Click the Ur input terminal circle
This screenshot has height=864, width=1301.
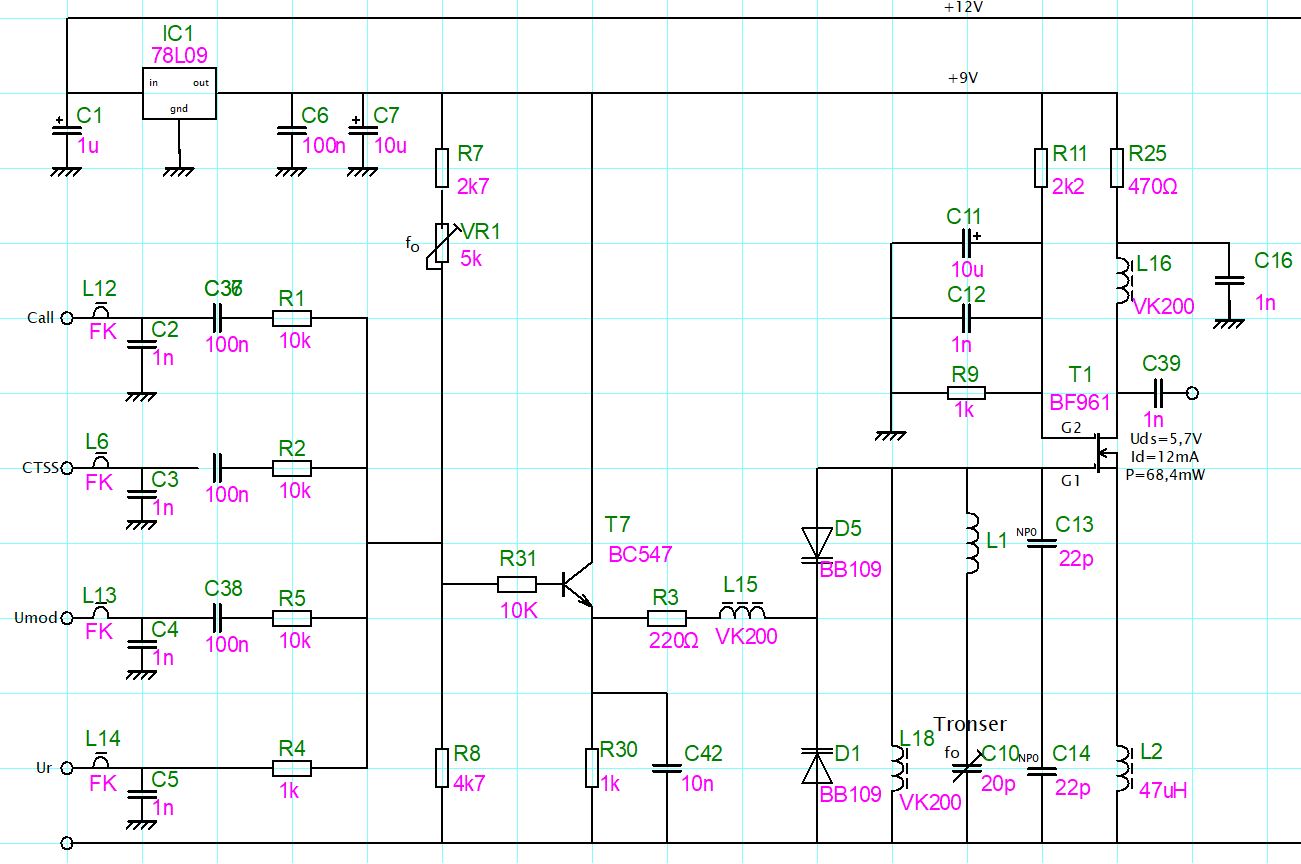pyautogui.click(x=67, y=768)
